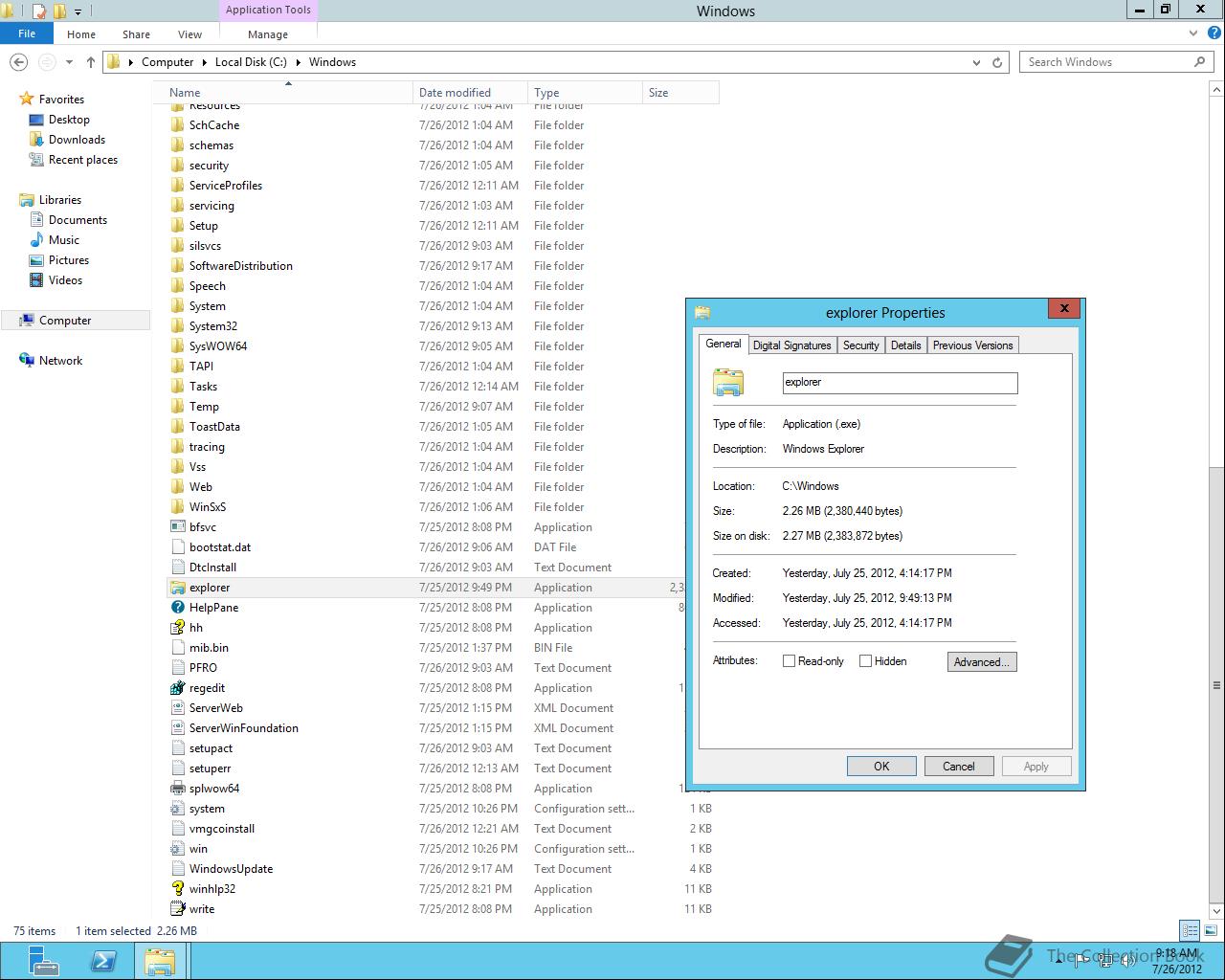Open Advanced attributes dialog

click(981, 662)
